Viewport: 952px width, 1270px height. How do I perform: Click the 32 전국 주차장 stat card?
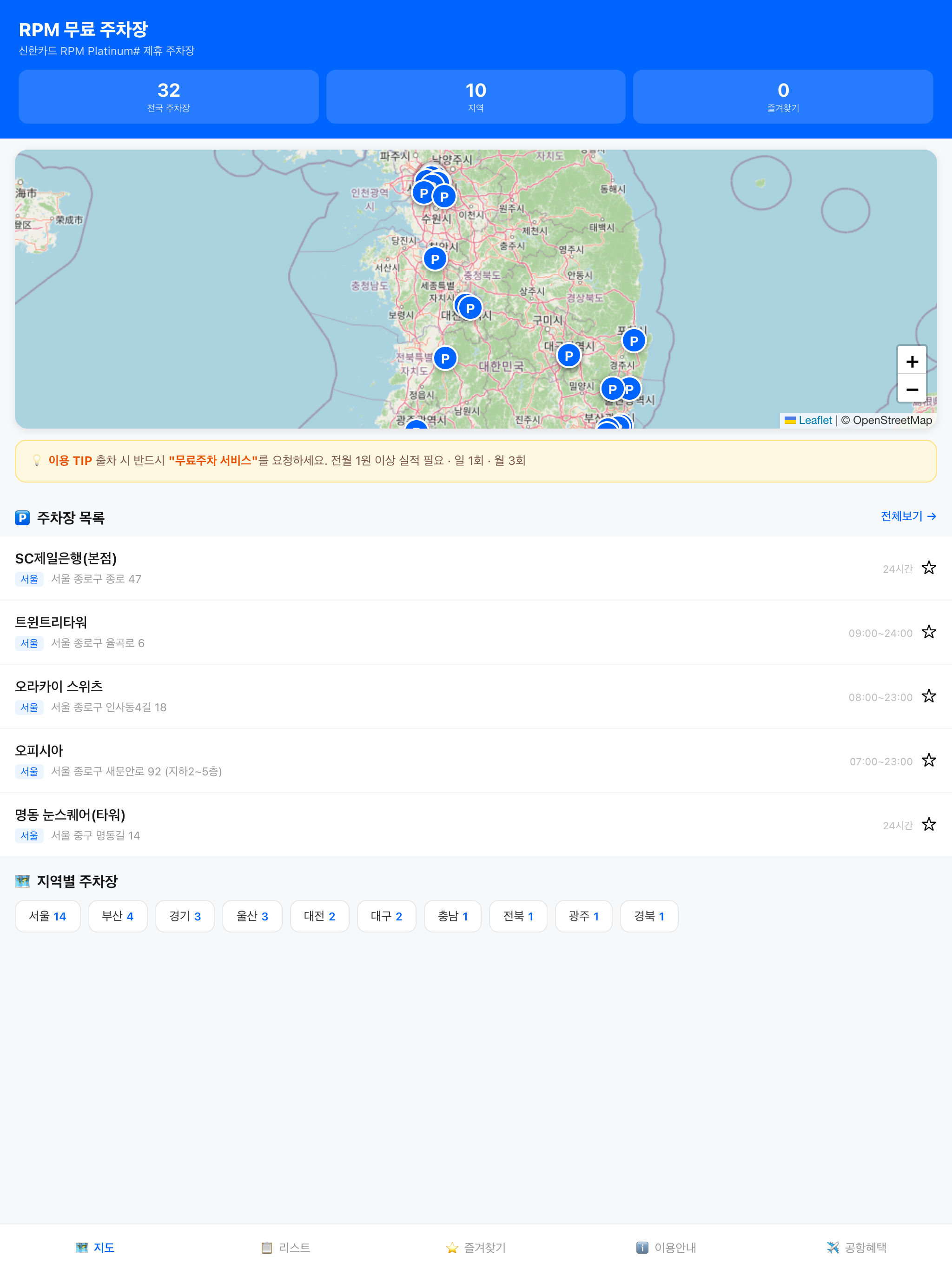(x=168, y=96)
